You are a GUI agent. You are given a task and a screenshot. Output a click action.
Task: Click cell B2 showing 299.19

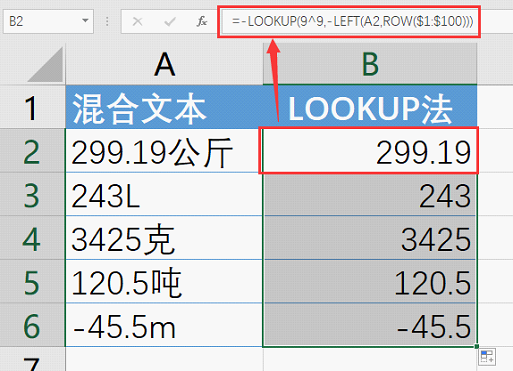[x=370, y=151]
